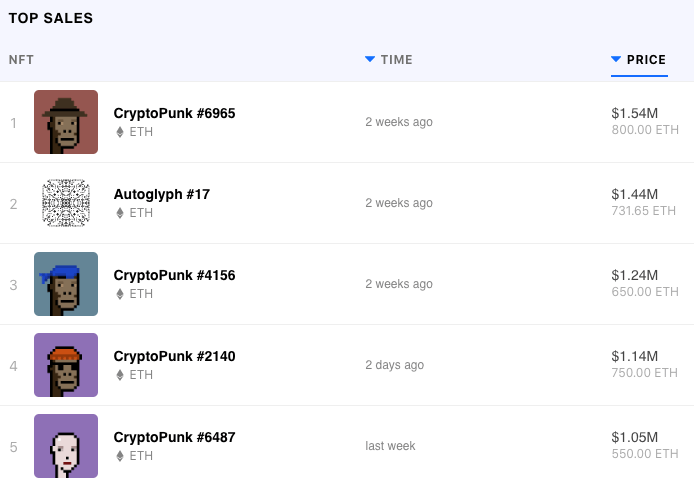Click the ETH icon under CryptoPunk #6487
The image size is (694, 478).
tap(120, 456)
